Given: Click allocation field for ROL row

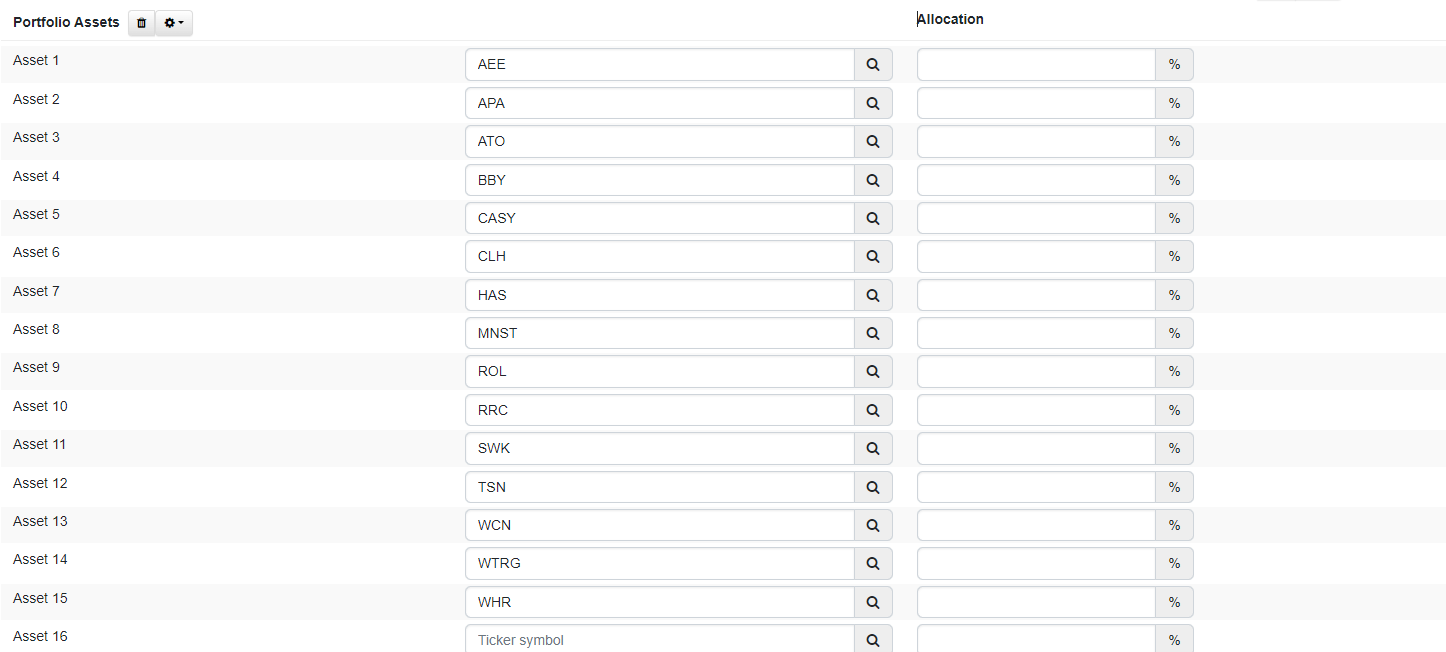Looking at the screenshot, I should 1036,371.
